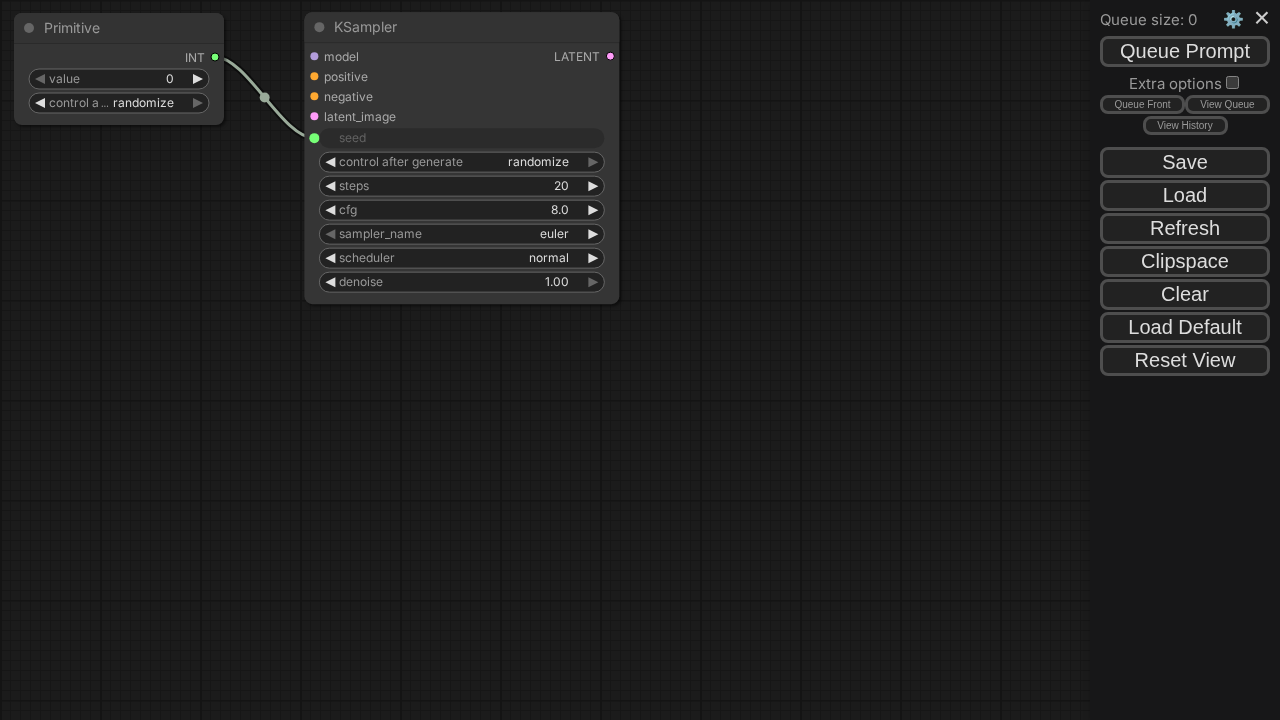The width and height of the screenshot is (1280, 720).
Task: Decrease cfg with the left arrow
Action: tap(330, 210)
